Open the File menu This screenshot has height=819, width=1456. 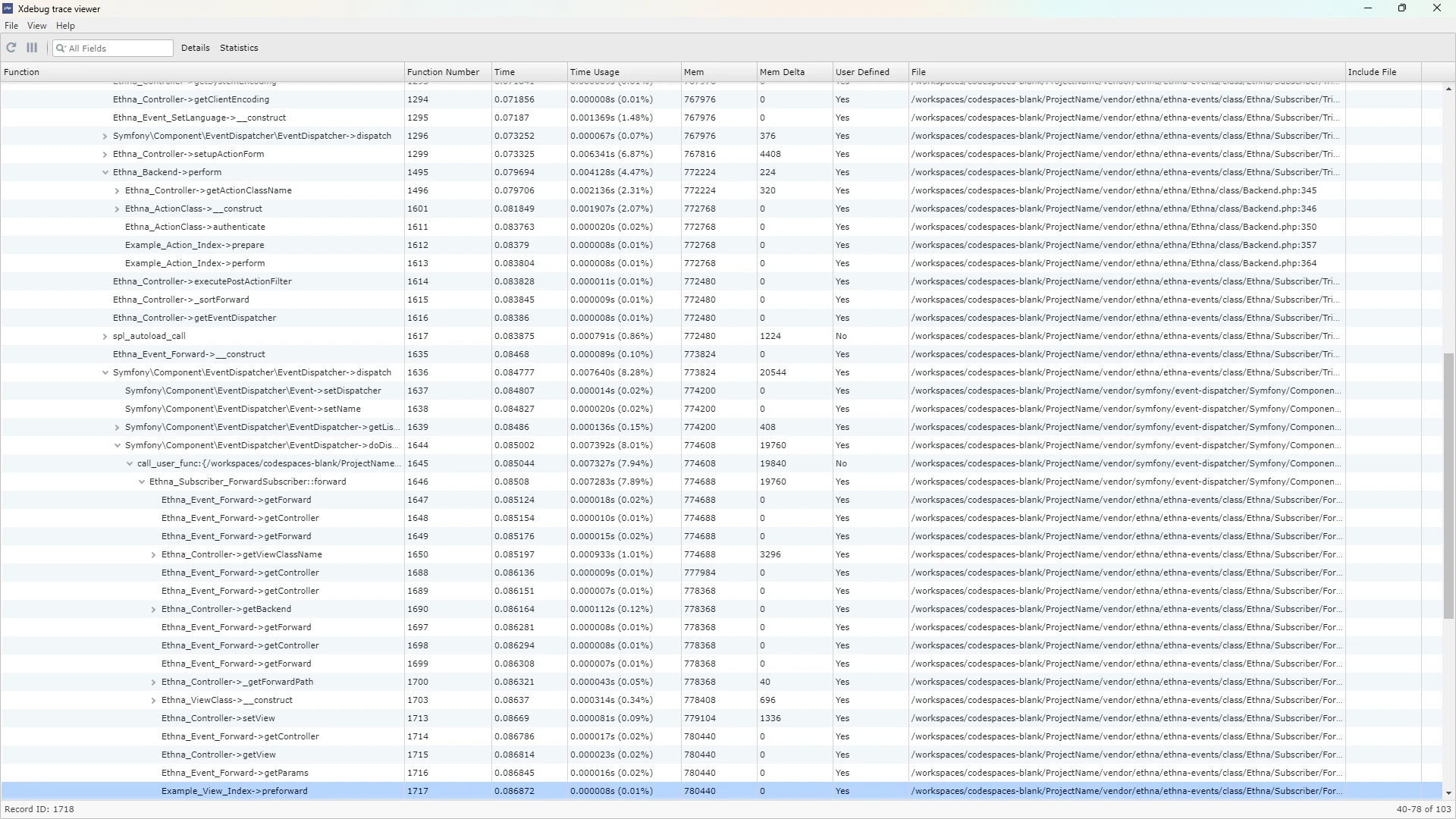11,26
